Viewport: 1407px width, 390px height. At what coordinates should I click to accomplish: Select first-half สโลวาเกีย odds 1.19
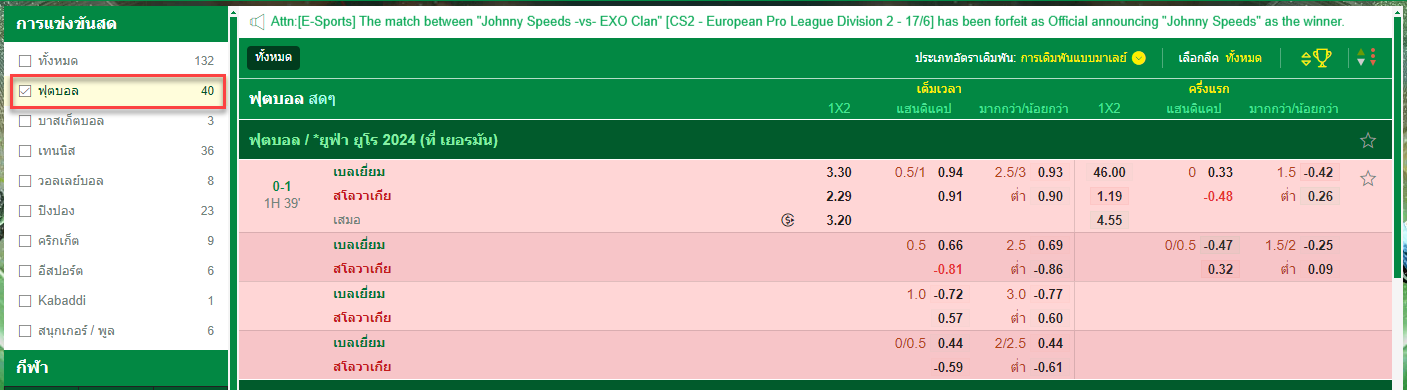(1110, 196)
